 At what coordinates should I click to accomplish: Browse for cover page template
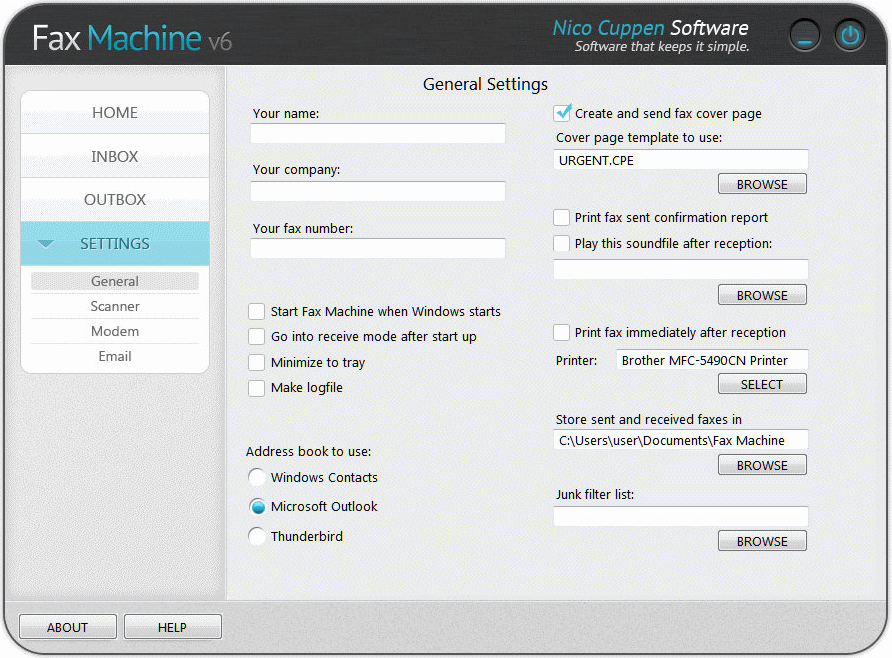tap(762, 185)
